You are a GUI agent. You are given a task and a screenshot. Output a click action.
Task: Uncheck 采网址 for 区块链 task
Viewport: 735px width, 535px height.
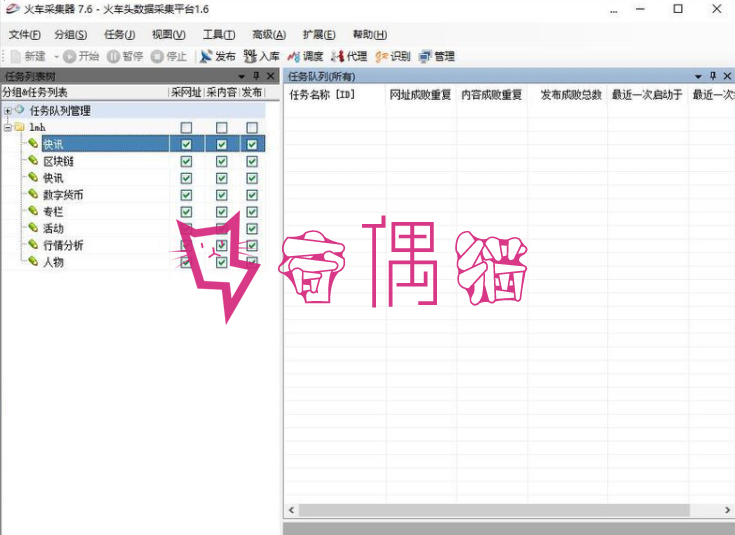point(186,161)
